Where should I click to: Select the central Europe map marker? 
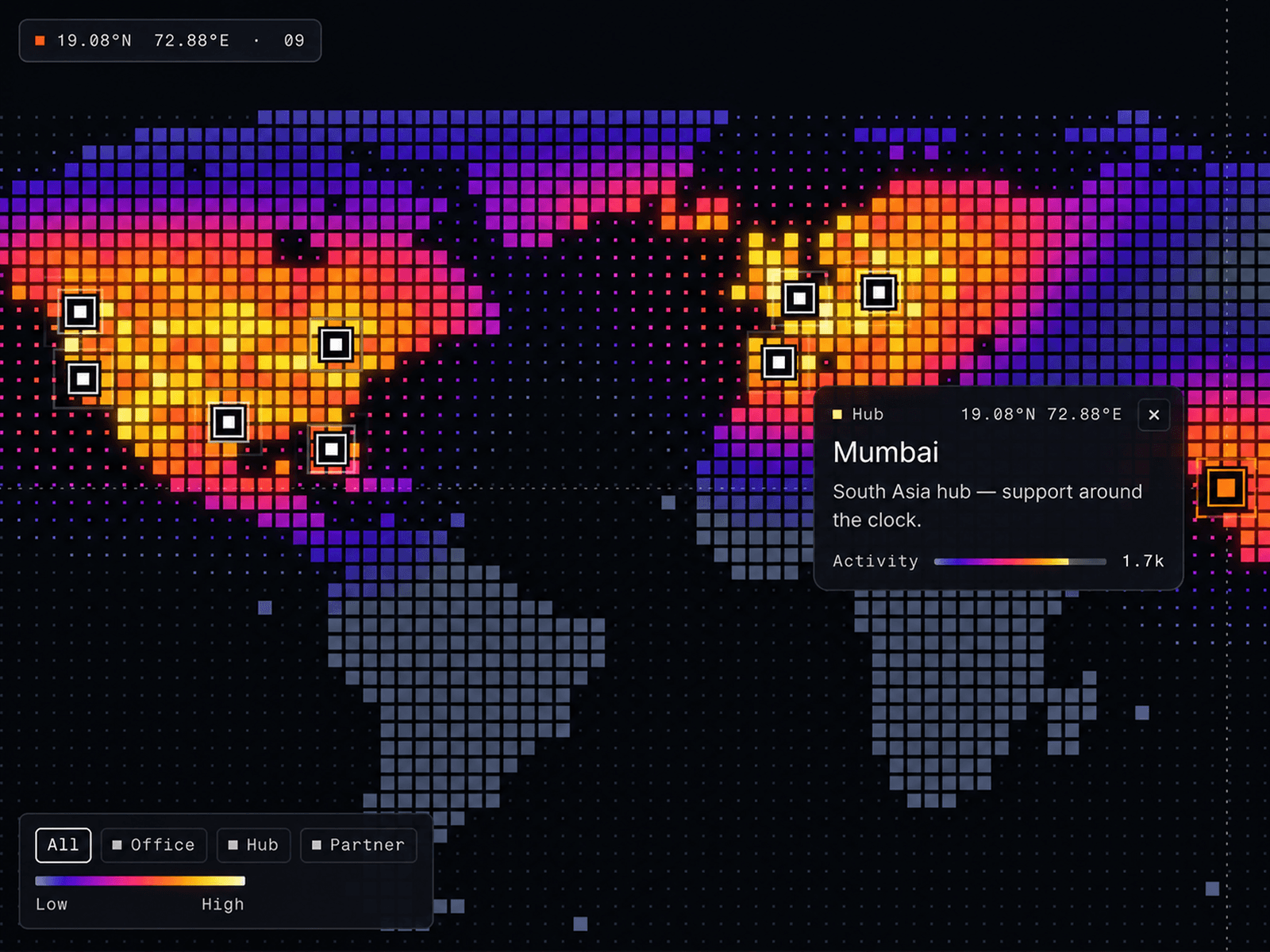(x=879, y=292)
